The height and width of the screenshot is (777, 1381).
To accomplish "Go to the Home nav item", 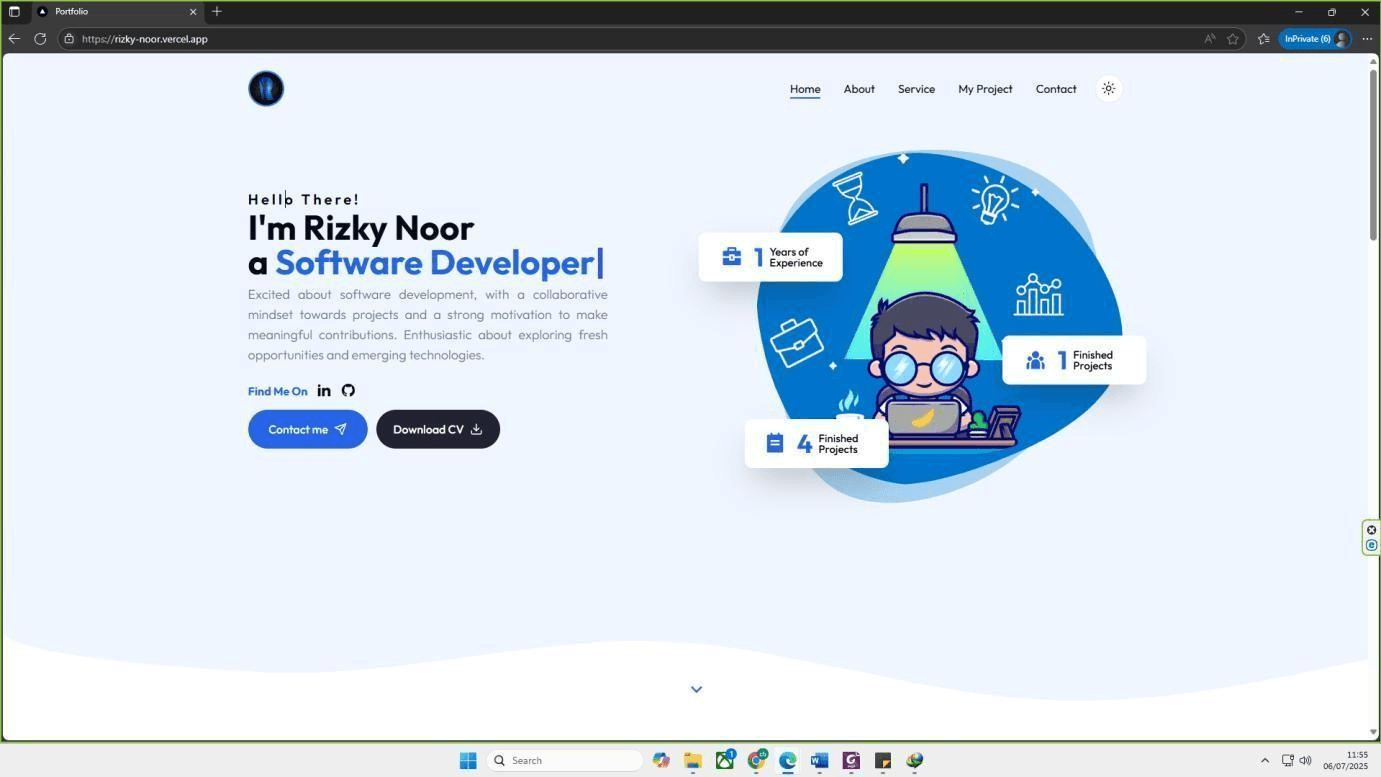I will point(805,89).
